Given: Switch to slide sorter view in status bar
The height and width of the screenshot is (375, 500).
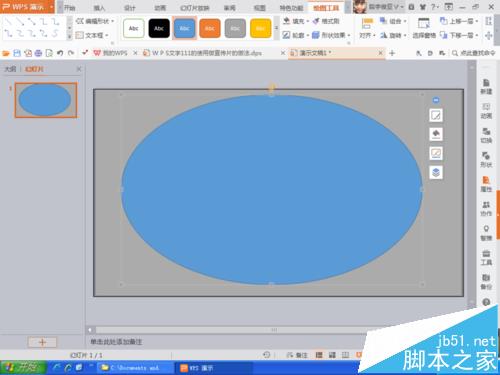Looking at the screenshot, I should (332, 355).
